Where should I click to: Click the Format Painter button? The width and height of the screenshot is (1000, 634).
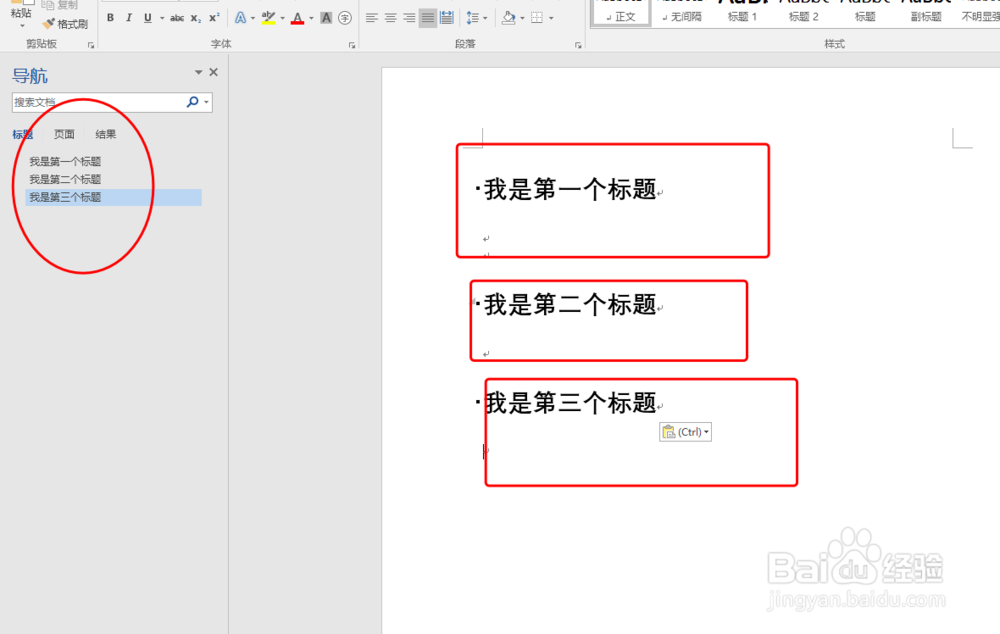[65, 24]
